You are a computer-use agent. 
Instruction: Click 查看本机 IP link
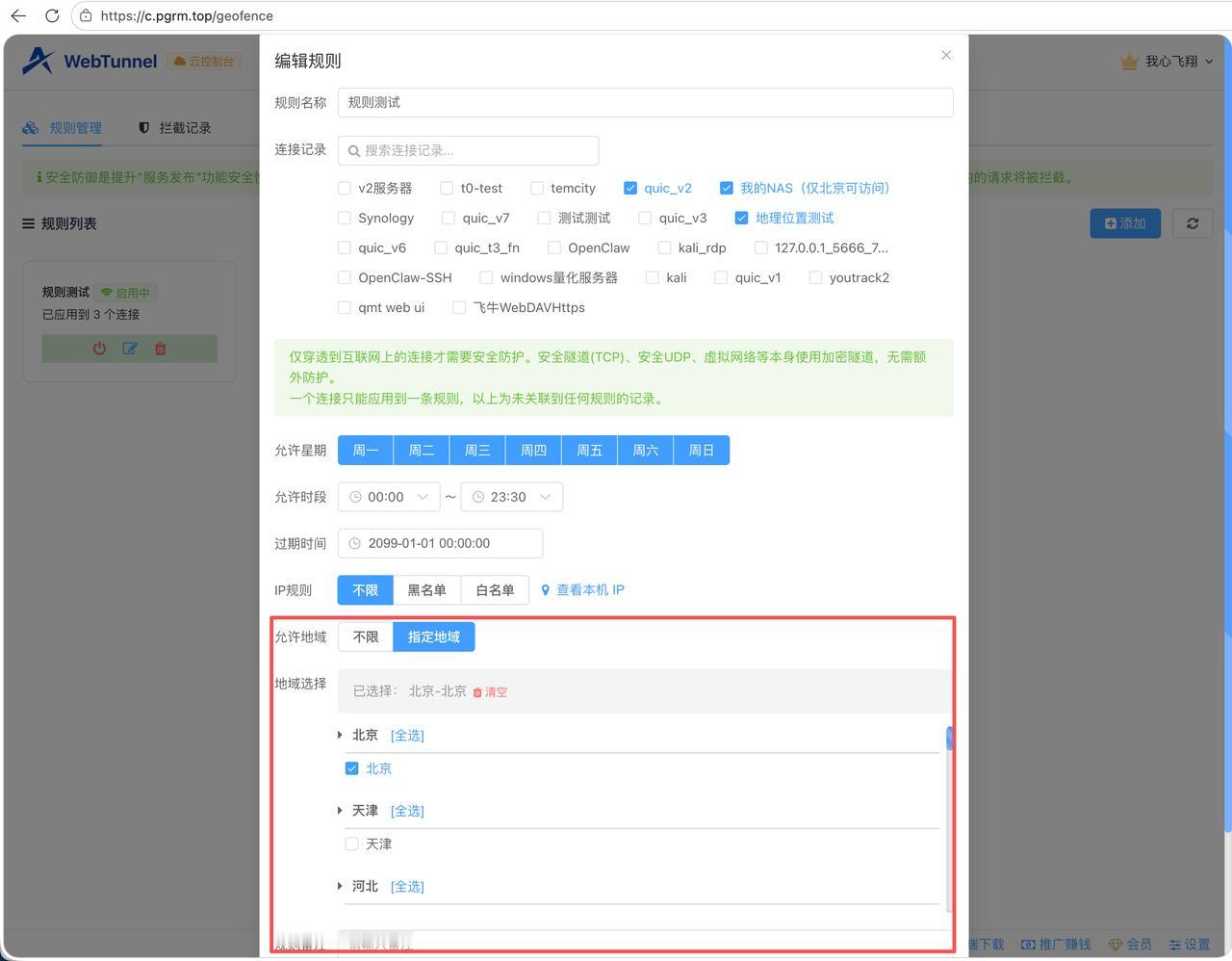tap(582, 590)
